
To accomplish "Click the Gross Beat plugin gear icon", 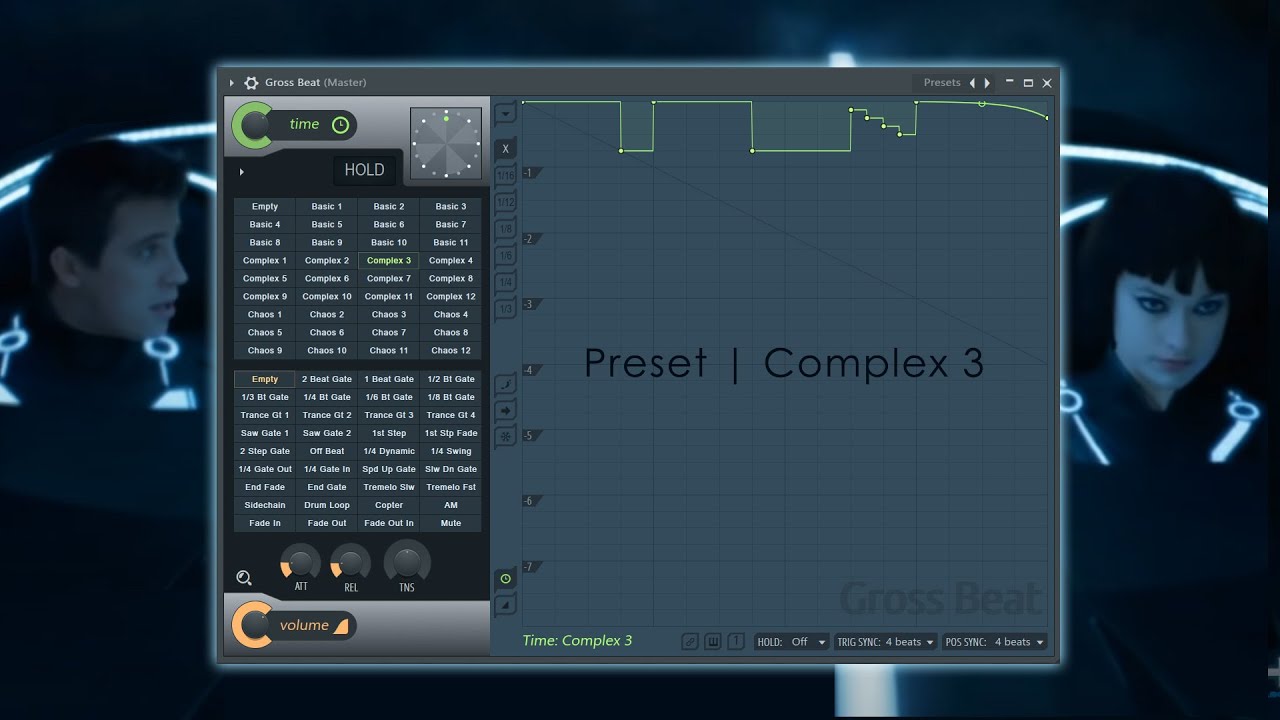I will [251, 83].
